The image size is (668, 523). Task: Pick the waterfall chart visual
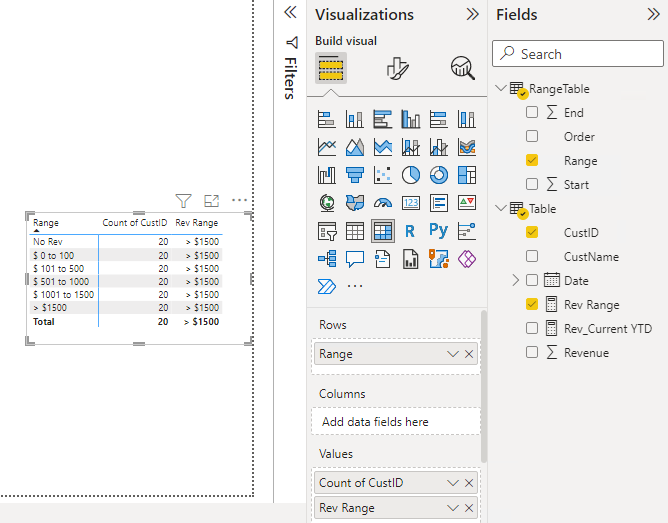tap(327, 175)
